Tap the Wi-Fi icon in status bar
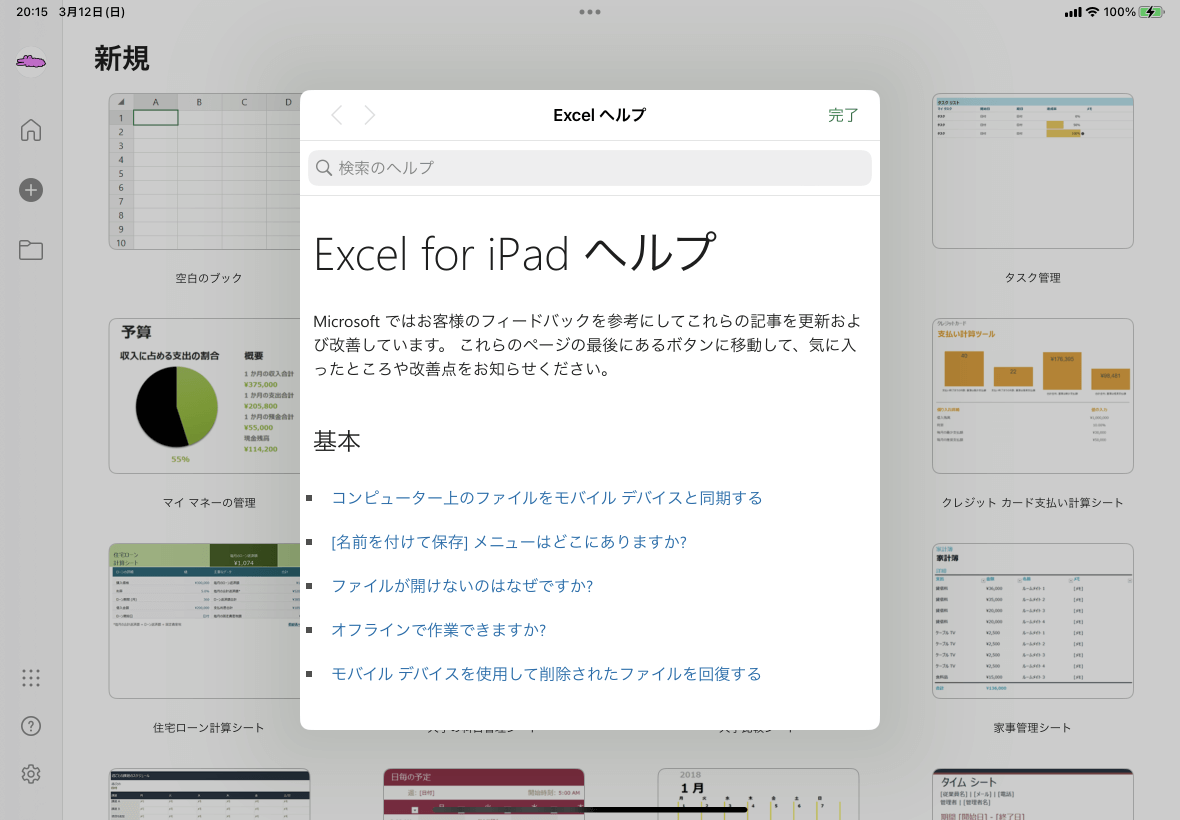Viewport: 1180px width, 820px height. tap(1092, 12)
